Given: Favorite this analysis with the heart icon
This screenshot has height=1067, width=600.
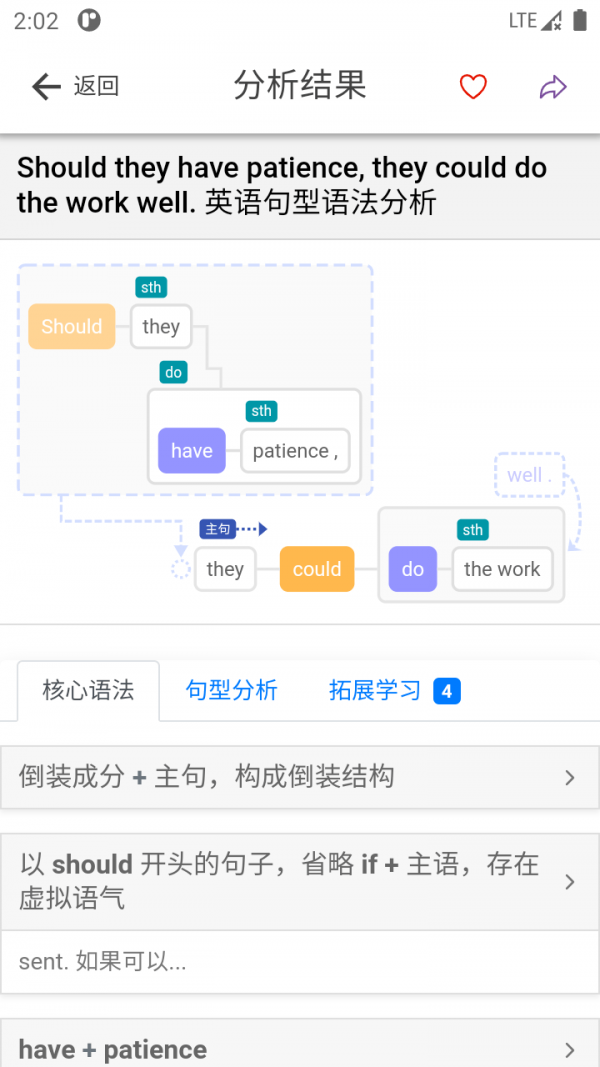Looking at the screenshot, I should [x=473, y=87].
